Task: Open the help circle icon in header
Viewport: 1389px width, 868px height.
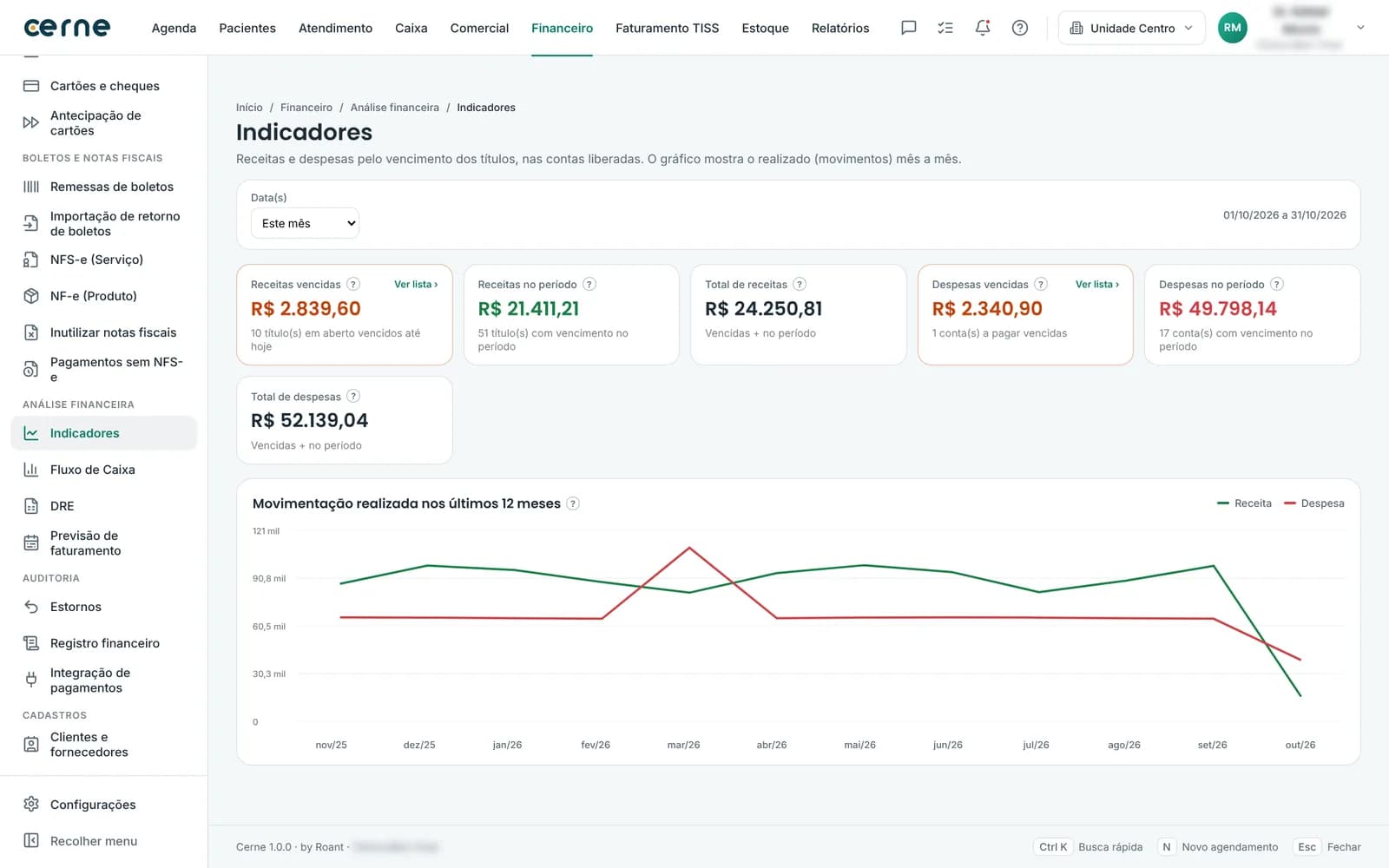Action: [1020, 28]
